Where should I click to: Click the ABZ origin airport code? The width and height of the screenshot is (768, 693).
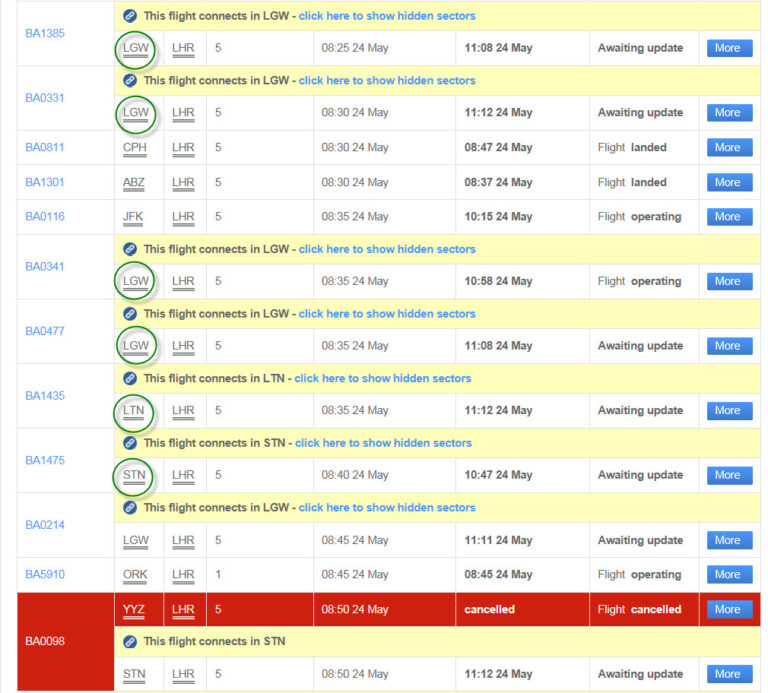pos(134,183)
